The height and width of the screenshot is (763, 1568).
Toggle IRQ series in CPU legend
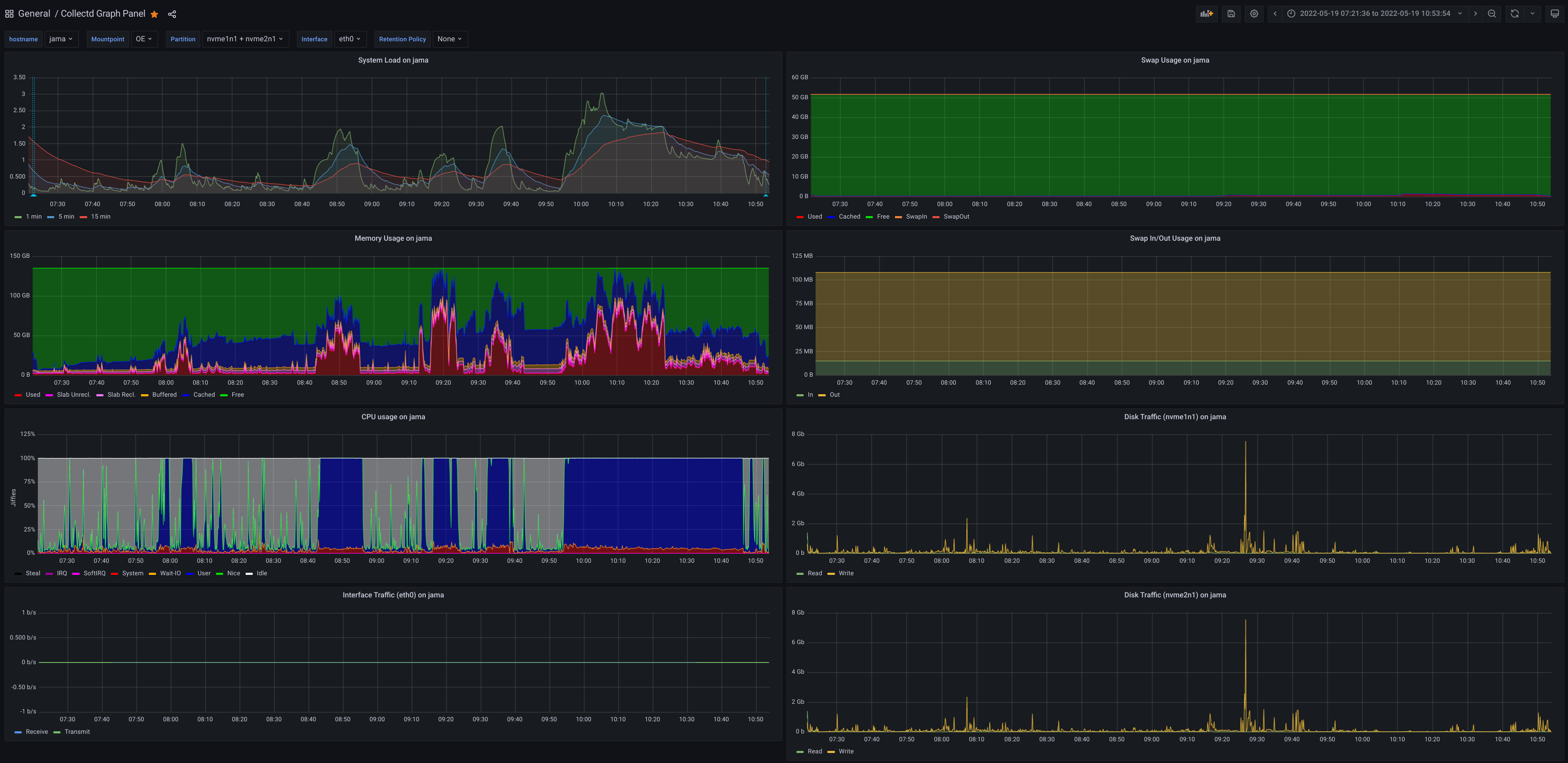point(62,574)
